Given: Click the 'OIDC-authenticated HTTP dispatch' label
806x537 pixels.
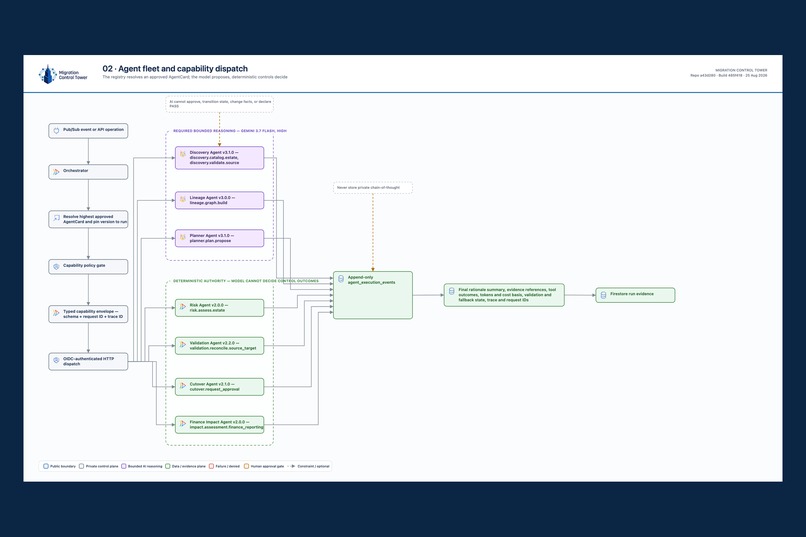Looking at the screenshot, I should click(x=88, y=361).
